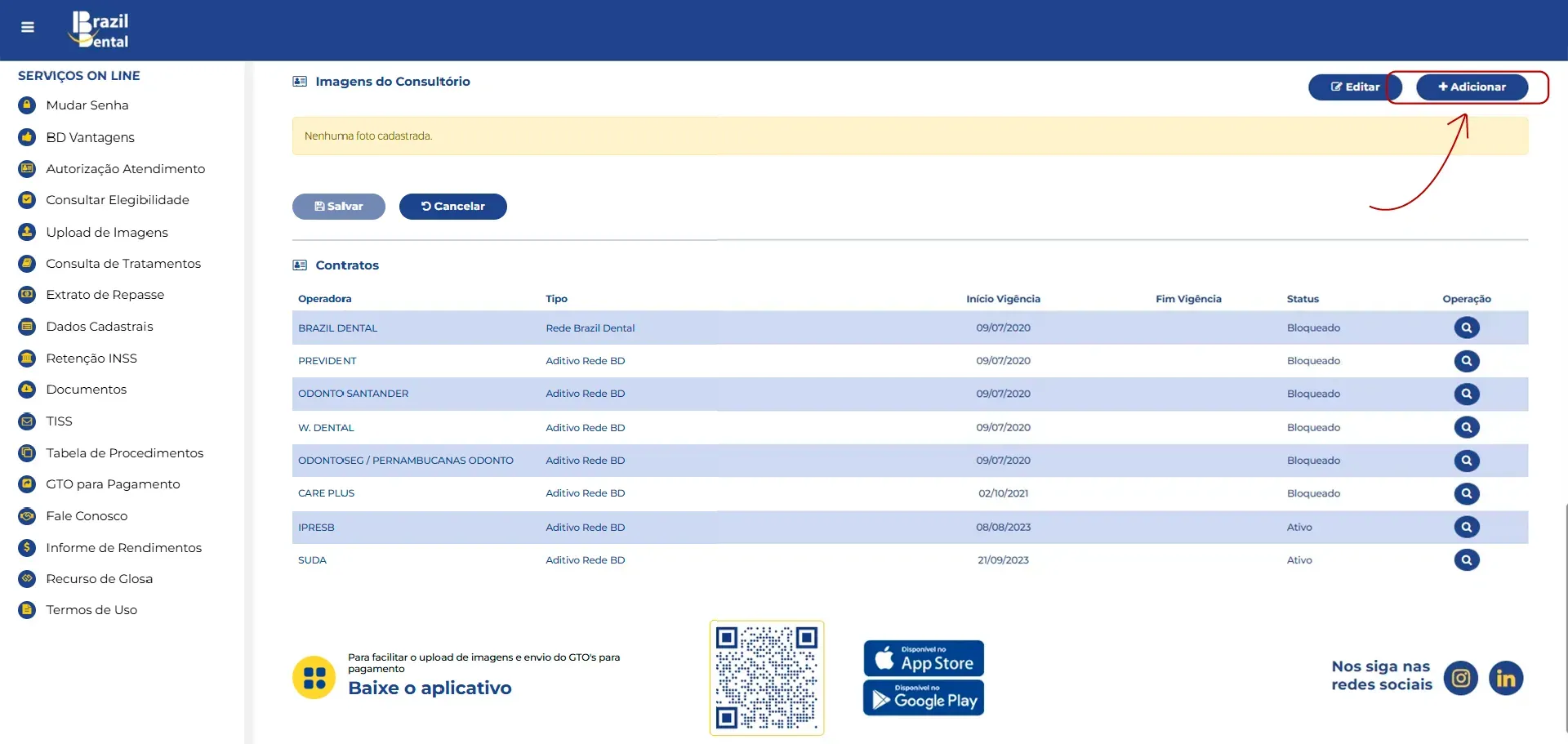
Task: Open BD Vantagens menu item
Action: coord(91,137)
